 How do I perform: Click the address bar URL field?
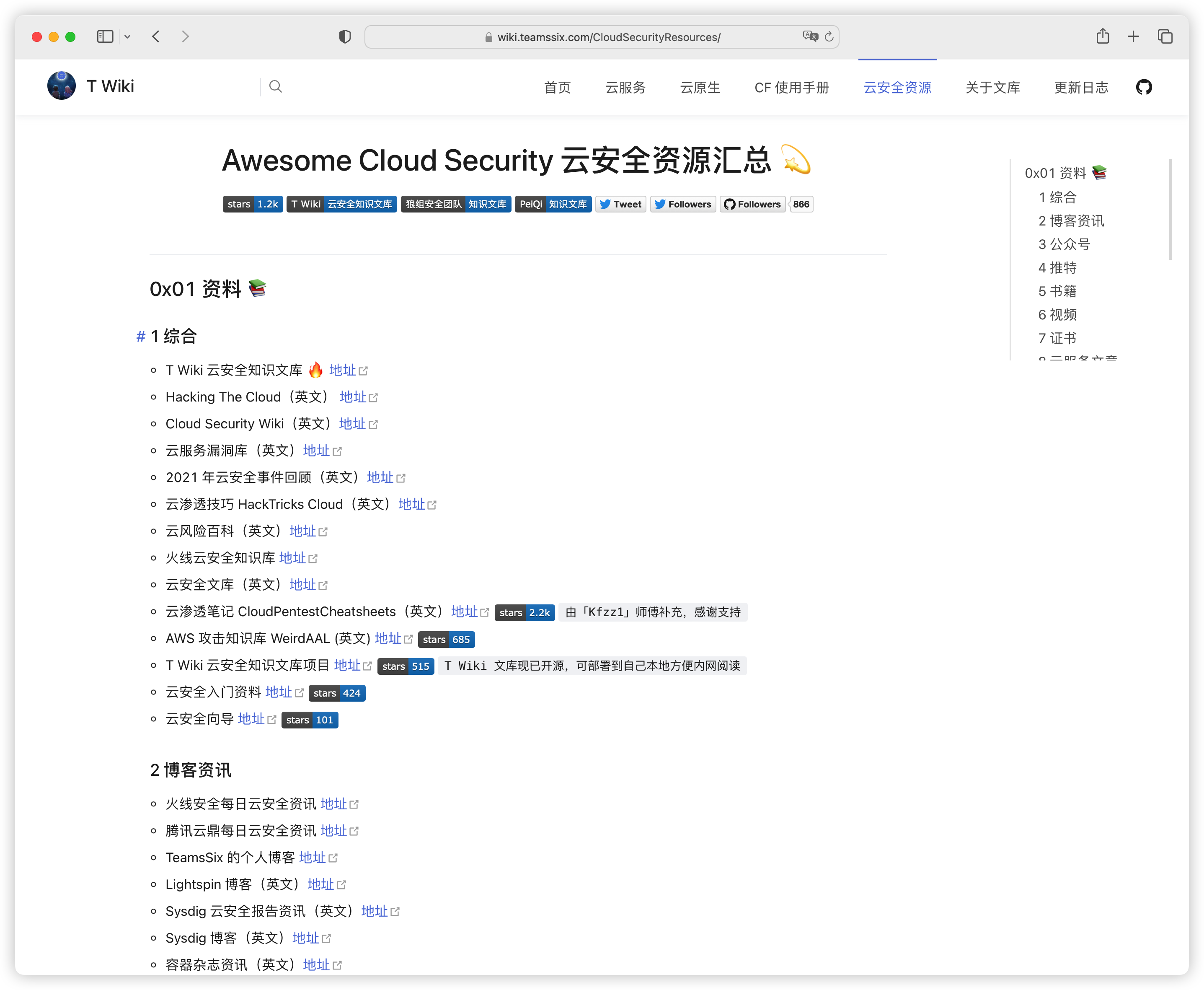pyautogui.click(x=608, y=38)
